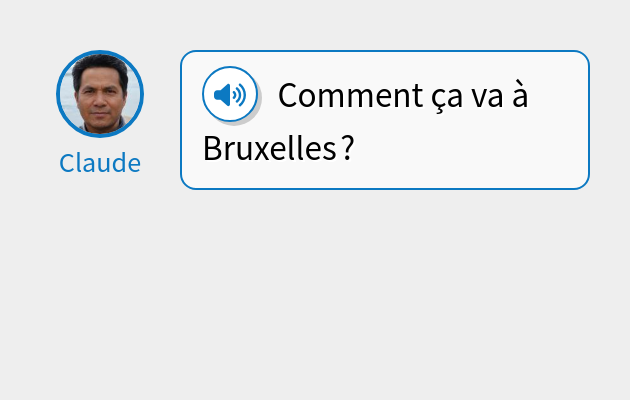Play the audio with the speaker icon
This screenshot has width=630, height=400.
click(x=230, y=94)
